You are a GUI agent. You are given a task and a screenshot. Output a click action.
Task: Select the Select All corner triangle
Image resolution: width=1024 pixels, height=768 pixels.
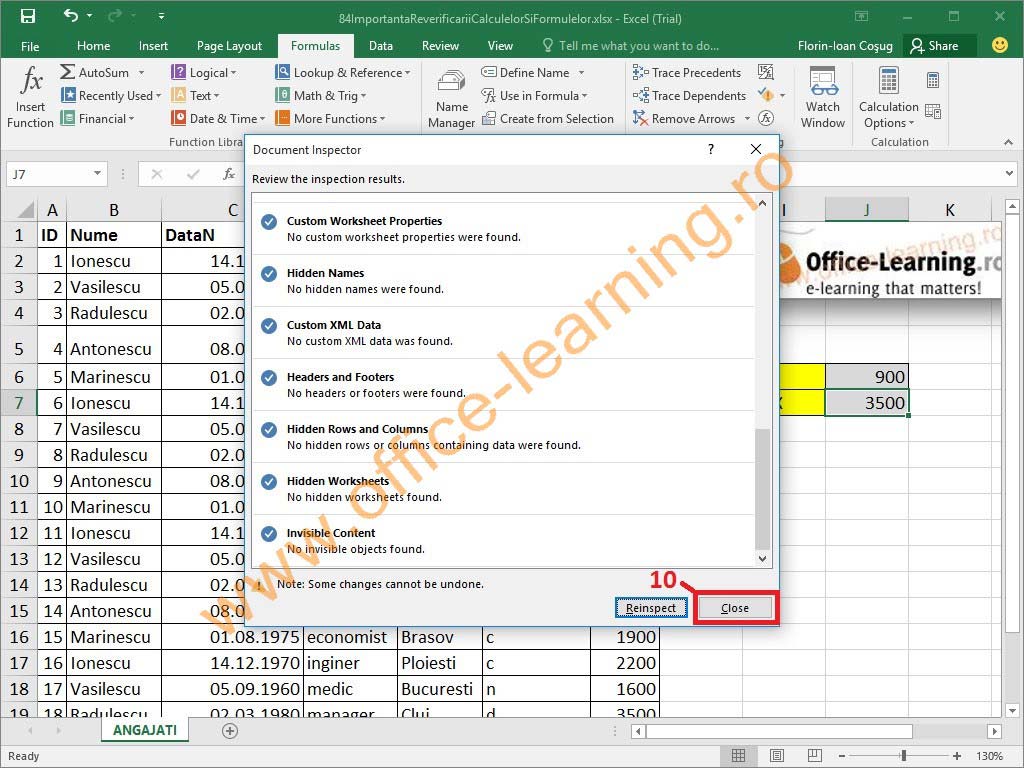[25, 210]
